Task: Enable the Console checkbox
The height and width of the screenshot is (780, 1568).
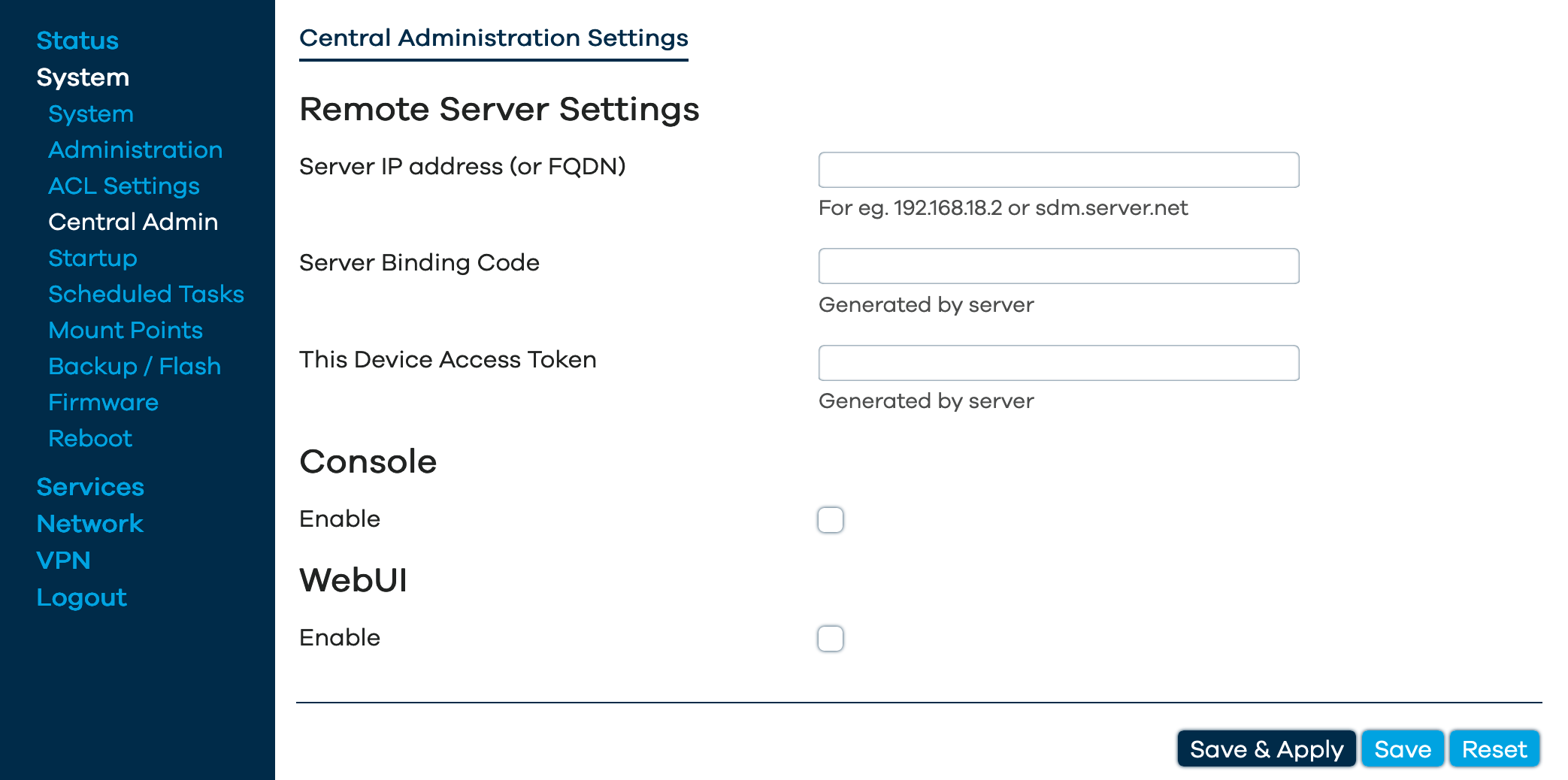Action: point(831,520)
